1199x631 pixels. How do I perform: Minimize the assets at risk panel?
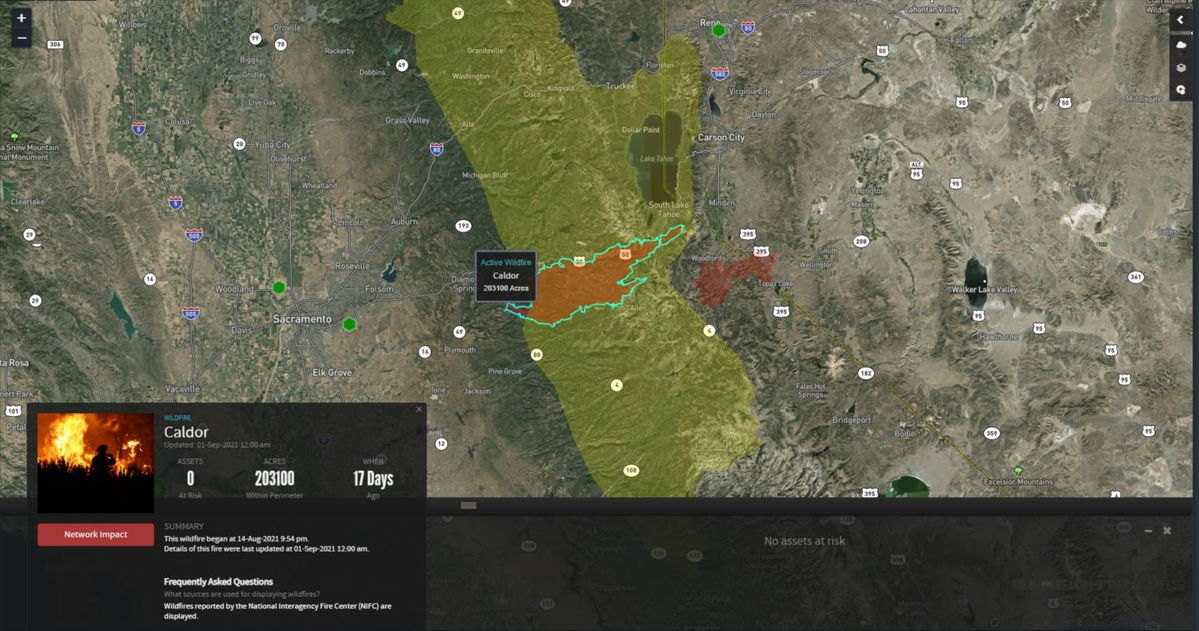1148,531
